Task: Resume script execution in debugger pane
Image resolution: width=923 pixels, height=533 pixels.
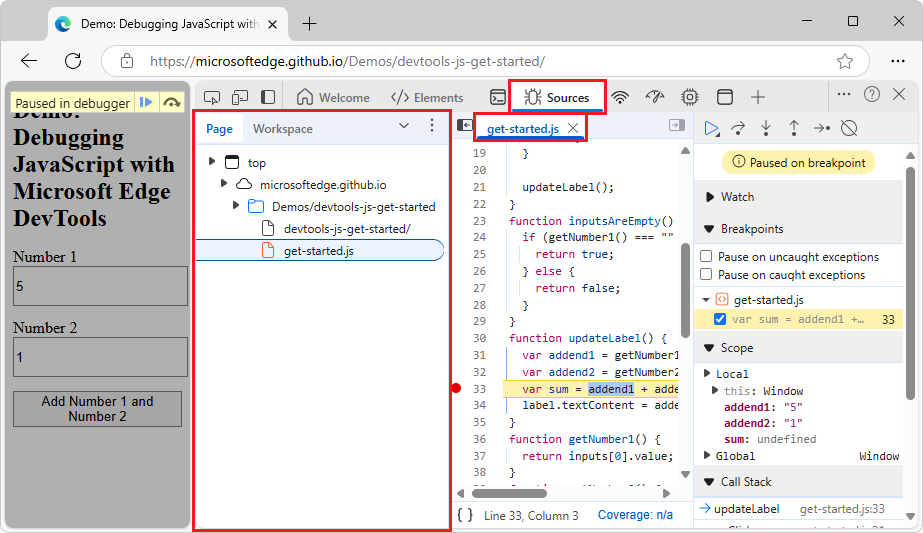Action: pos(711,128)
